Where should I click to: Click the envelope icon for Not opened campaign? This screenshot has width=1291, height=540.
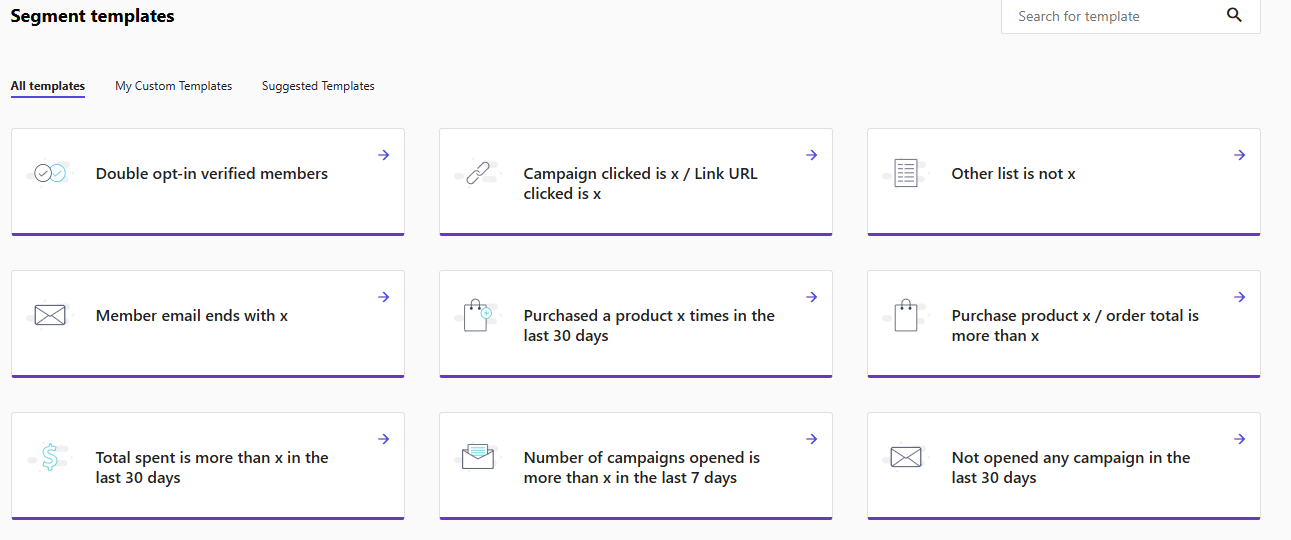point(906,457)
